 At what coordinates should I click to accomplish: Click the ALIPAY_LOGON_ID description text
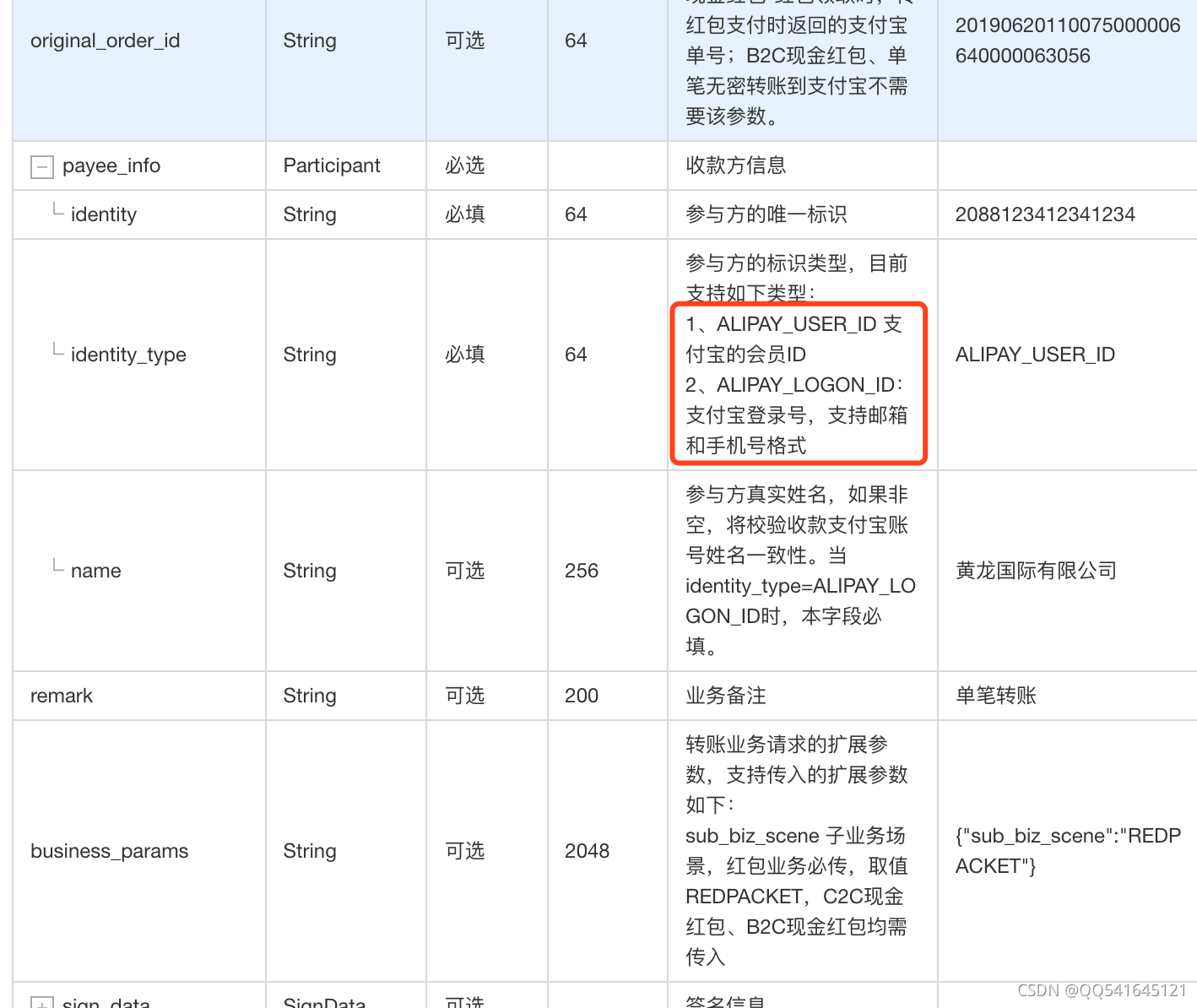[x=797, y=415]
